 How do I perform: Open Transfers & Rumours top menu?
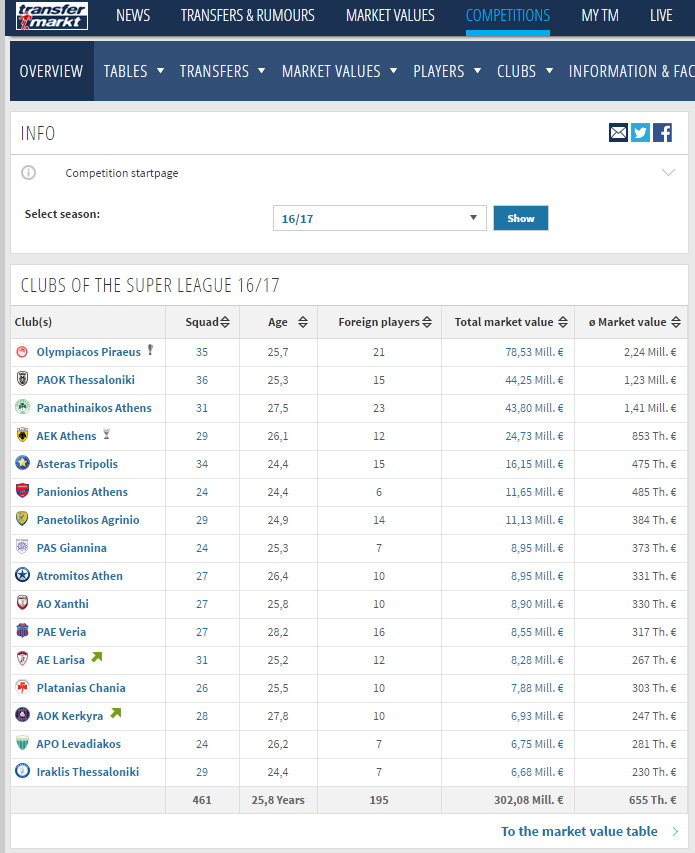(x=247, y=16)
